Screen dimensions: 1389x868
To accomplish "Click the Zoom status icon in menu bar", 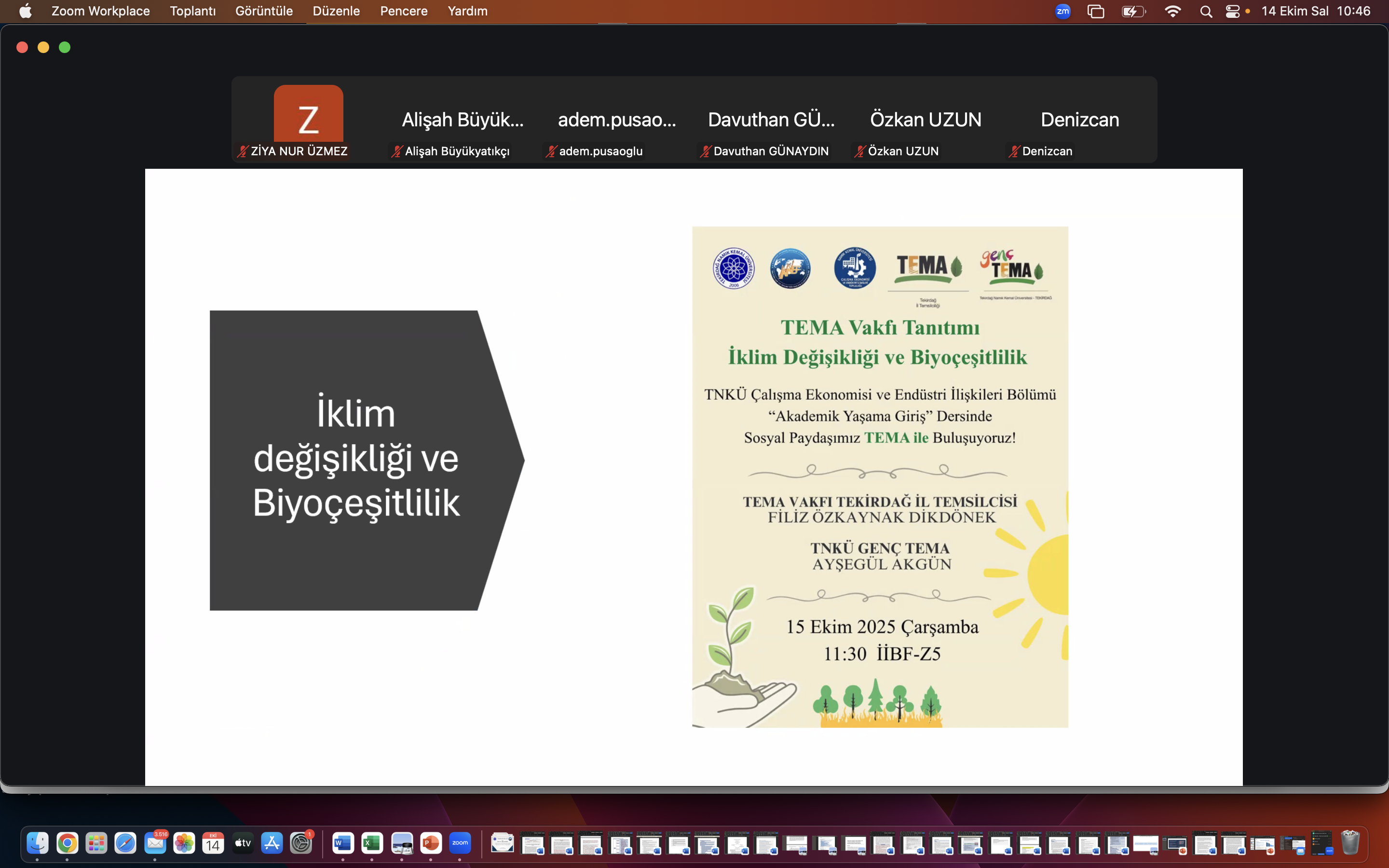I will [1062, 11].
